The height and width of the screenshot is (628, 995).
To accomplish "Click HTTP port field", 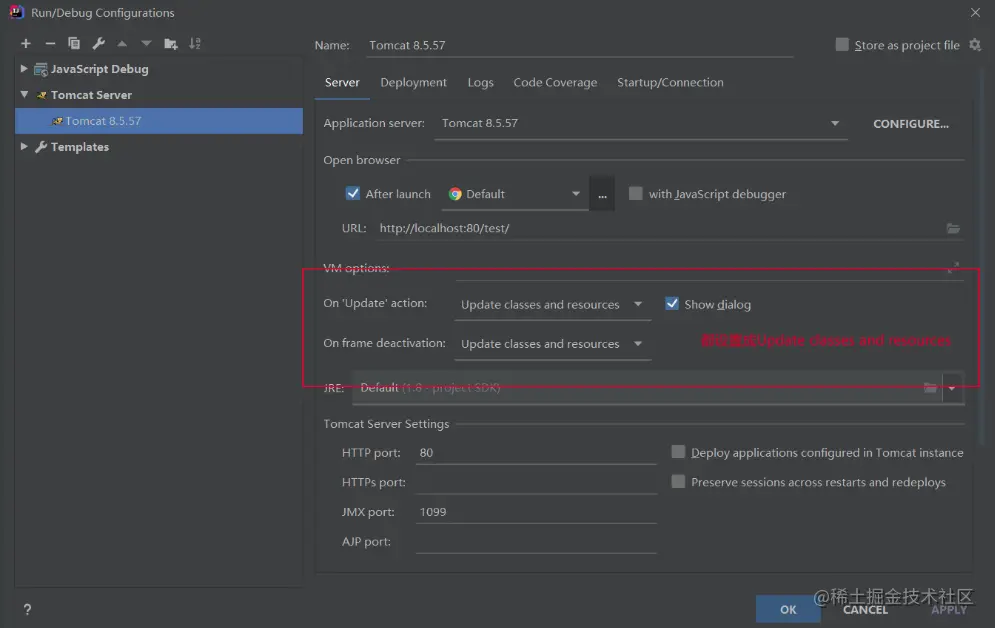I will point(536,452).
